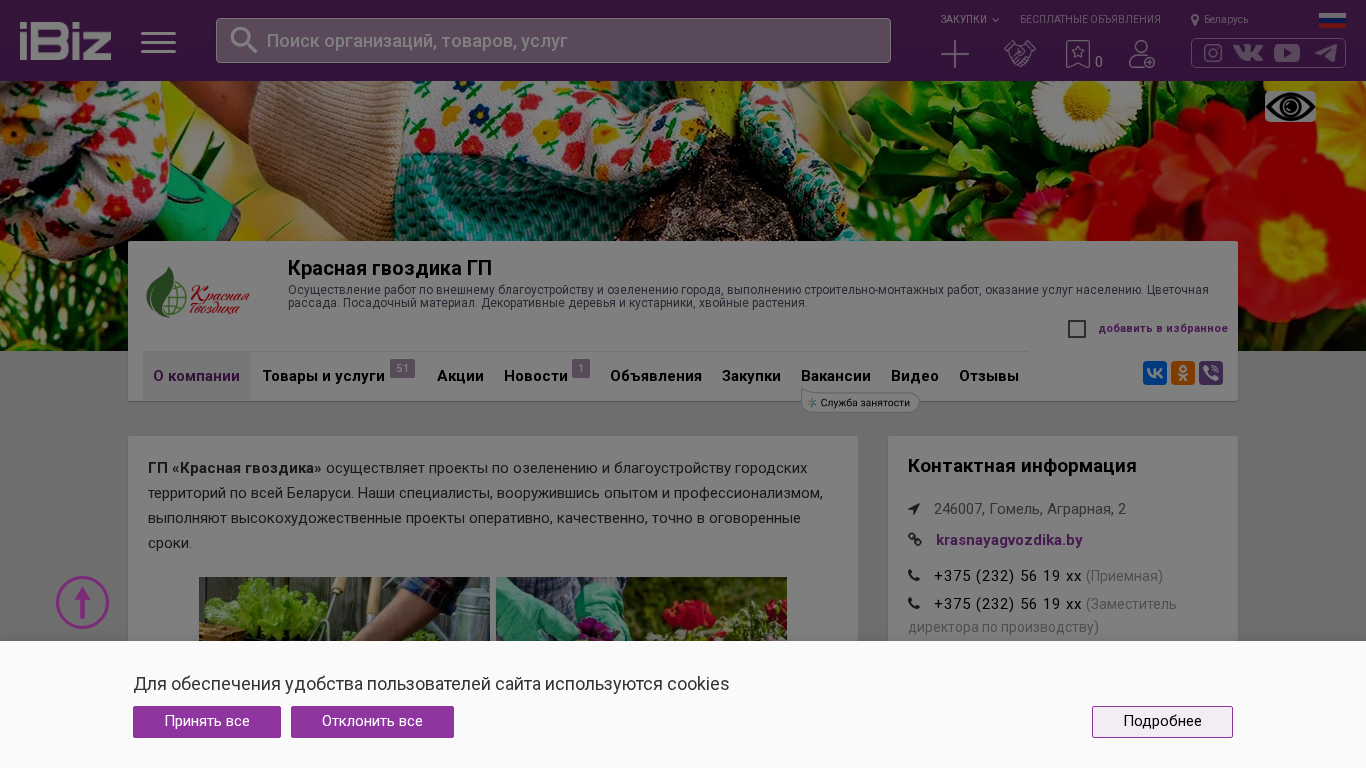Open the Telegram icon in header

click(1326, 53)
